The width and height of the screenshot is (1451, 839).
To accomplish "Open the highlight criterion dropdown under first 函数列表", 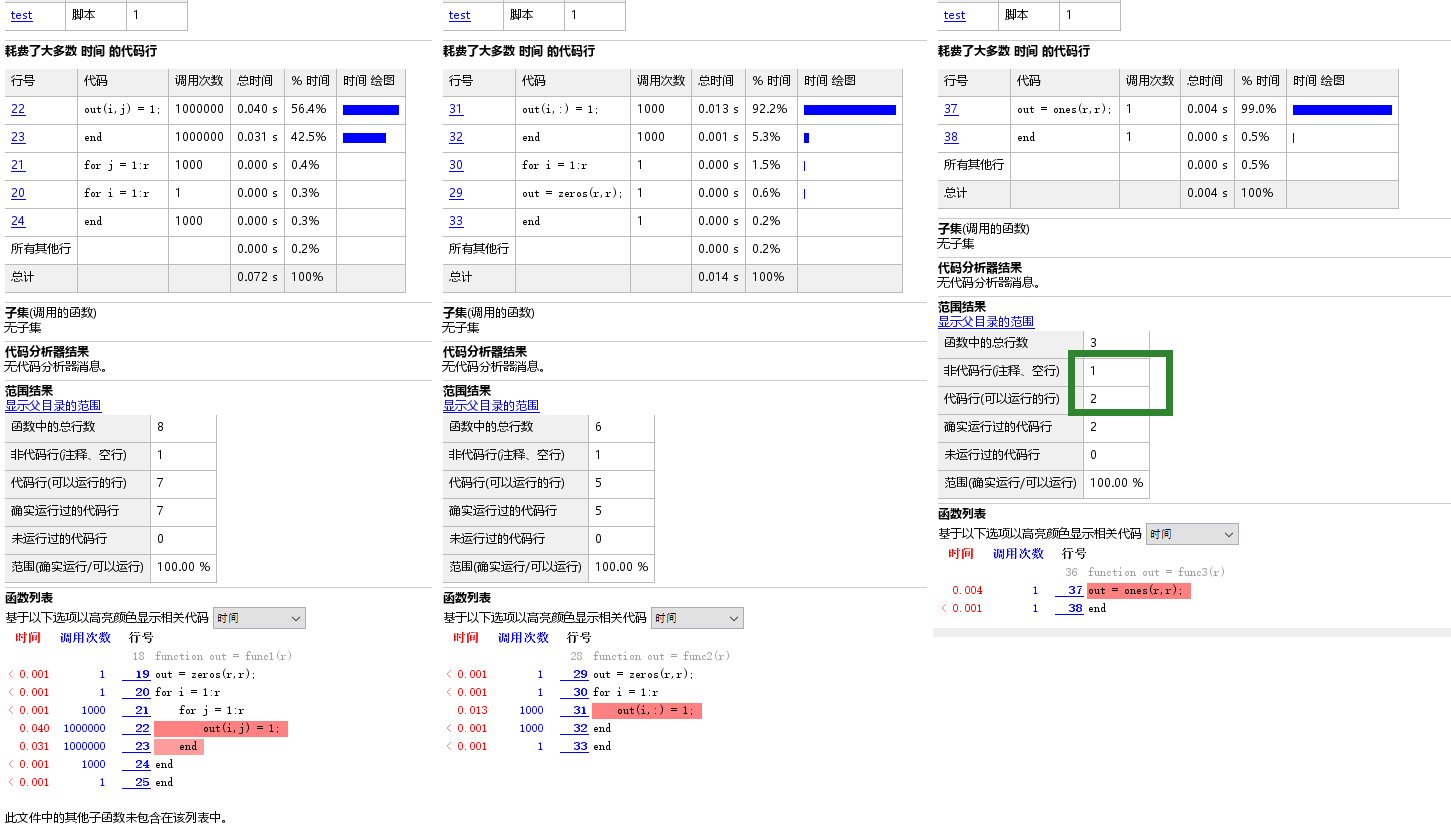I will (x=259, y=617).
